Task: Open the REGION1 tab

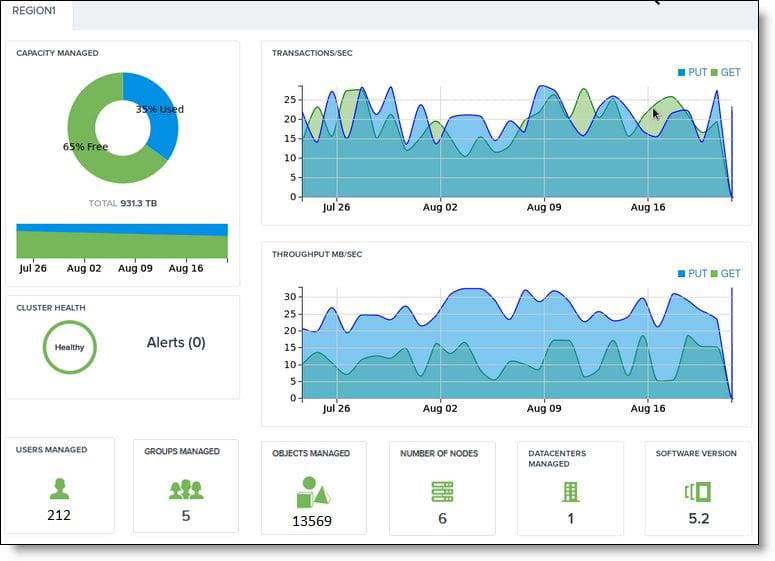Action: (34, 11)
